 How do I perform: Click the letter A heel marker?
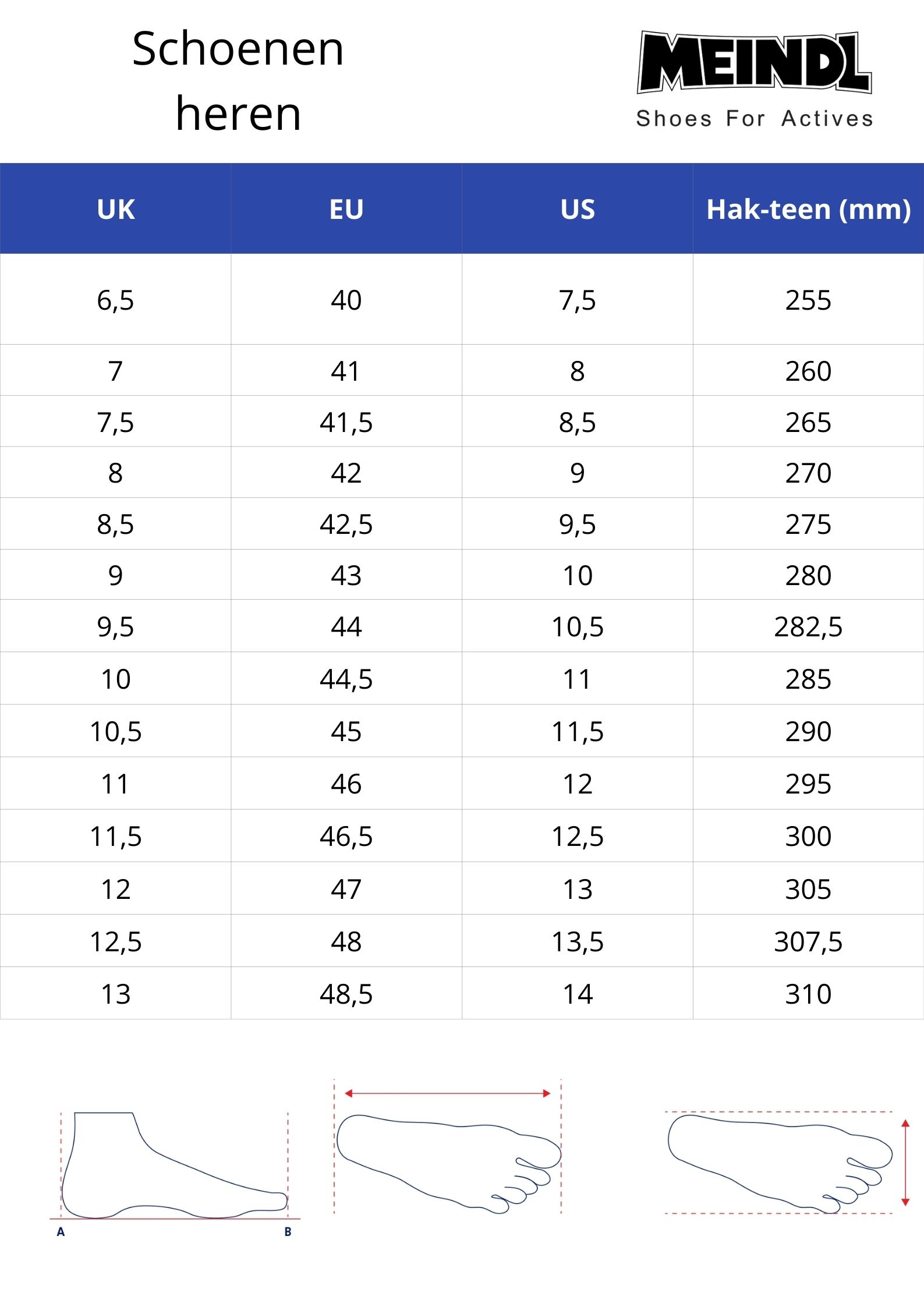coord(61,1232)
